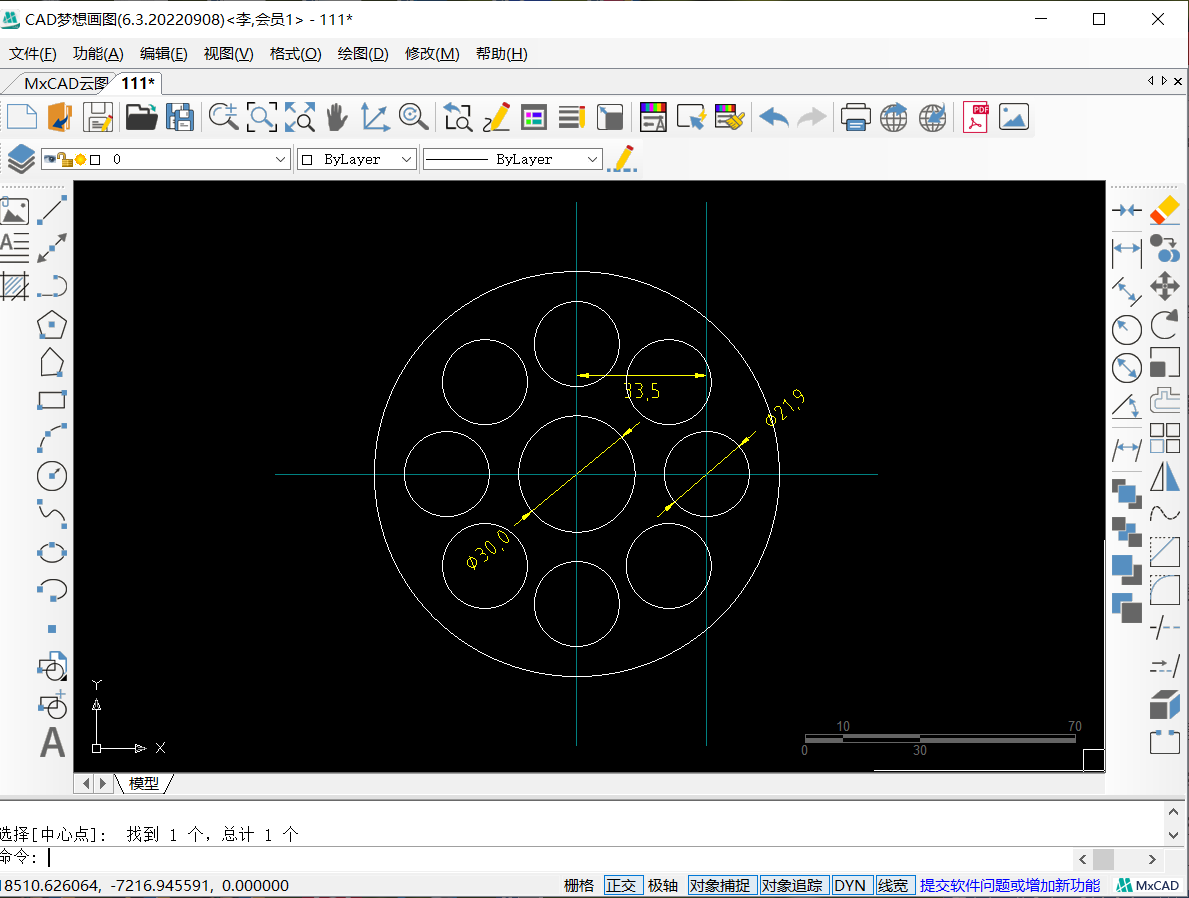
Task: Open the ByLayer color dropdown
Action: pos(356,159)
